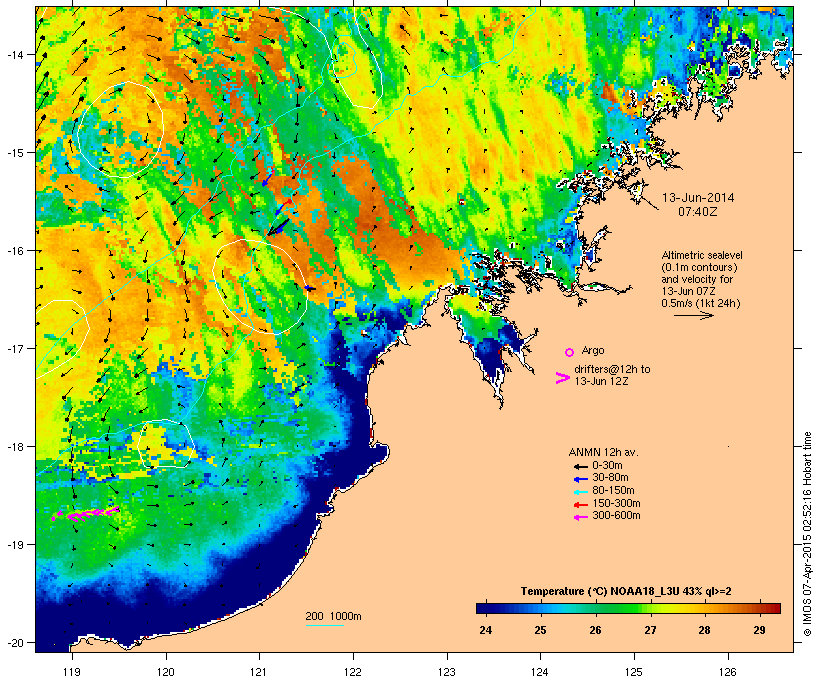Click the '300-600m' depth label
820x680 pixels.
tap(616, 516)
